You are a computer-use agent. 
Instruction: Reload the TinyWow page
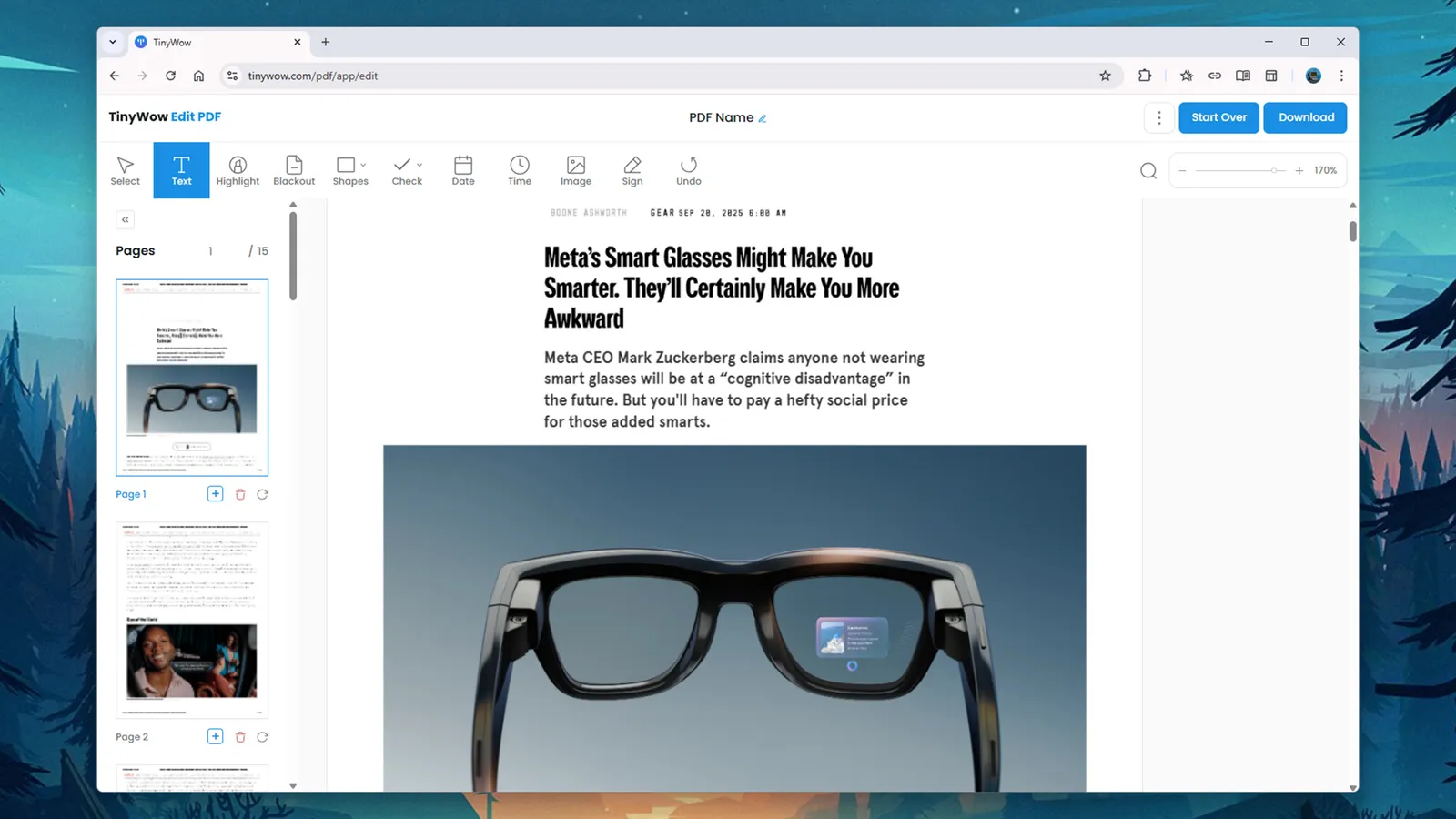tap(170, 76)
